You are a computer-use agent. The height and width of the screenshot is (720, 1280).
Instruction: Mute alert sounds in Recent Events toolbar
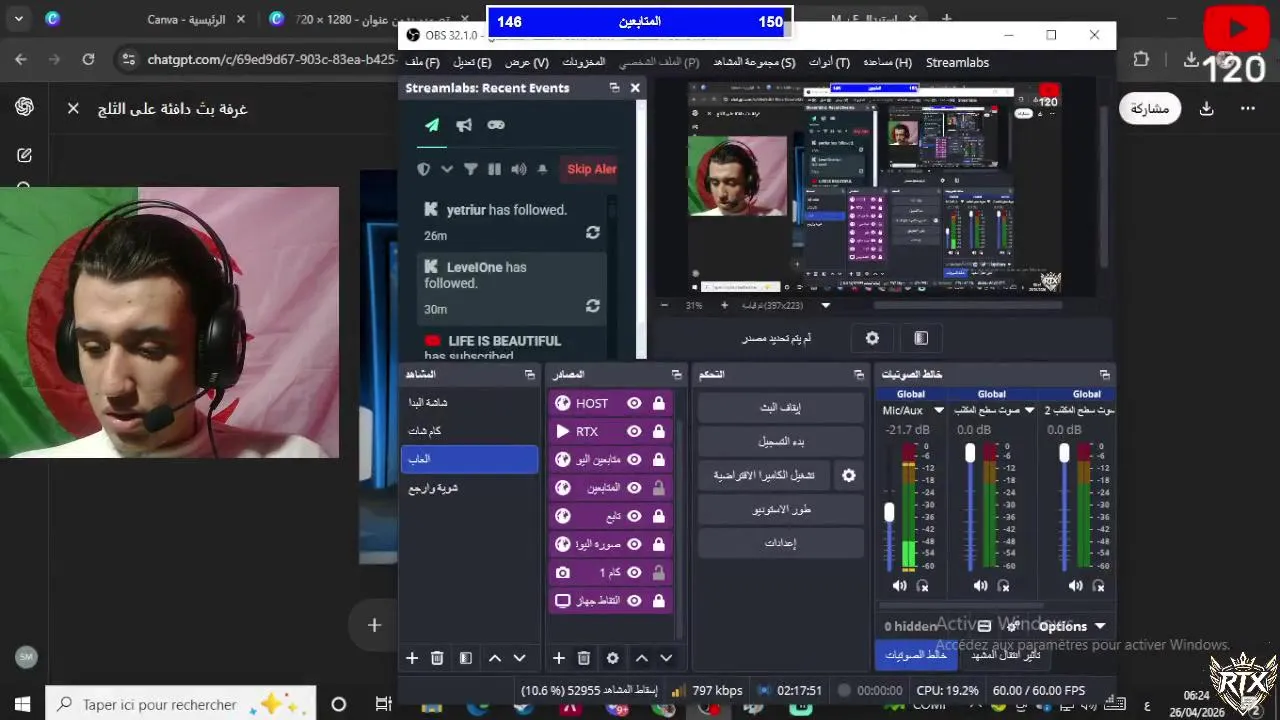[518, 169]
